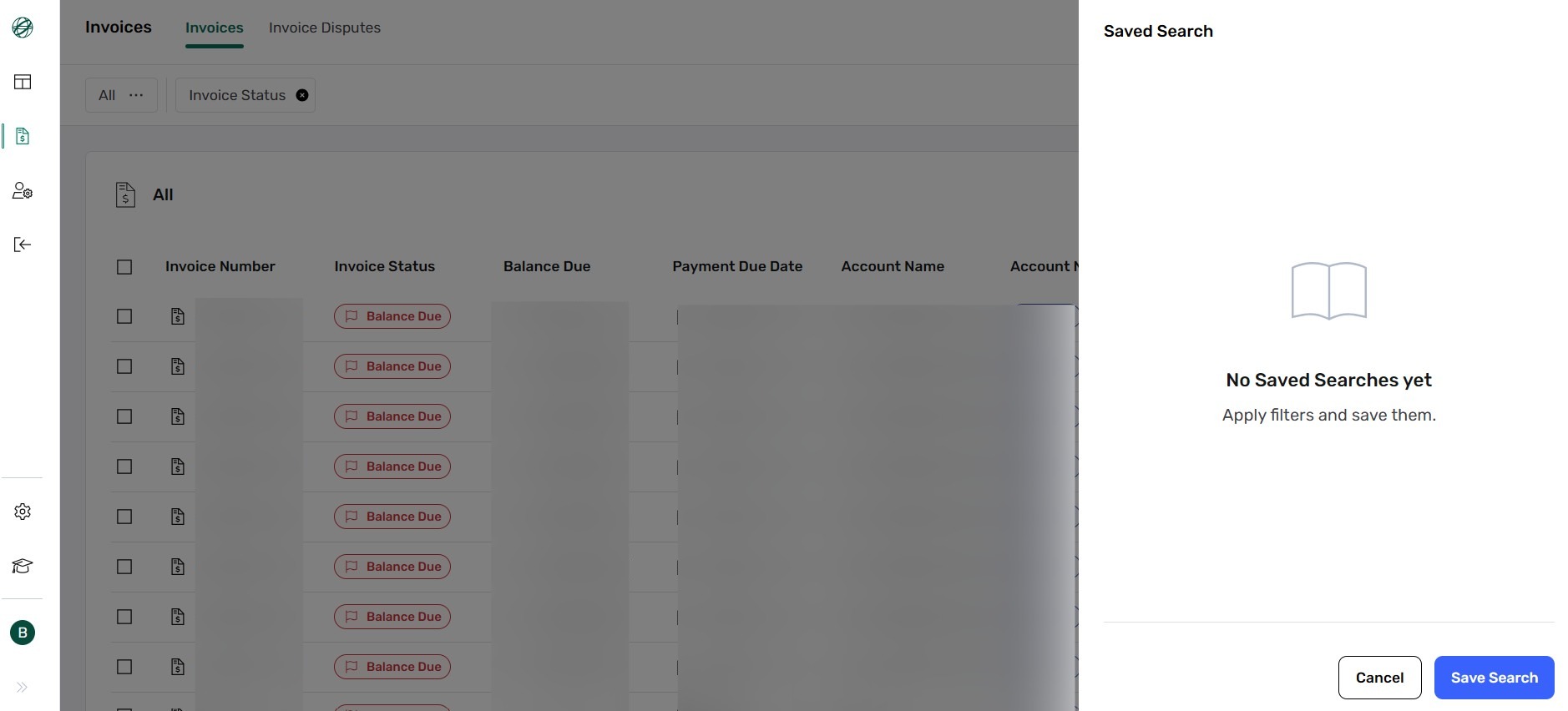The image size is (1568, 711).
Task: Click the Account Name column header
Action: point(893,266)
